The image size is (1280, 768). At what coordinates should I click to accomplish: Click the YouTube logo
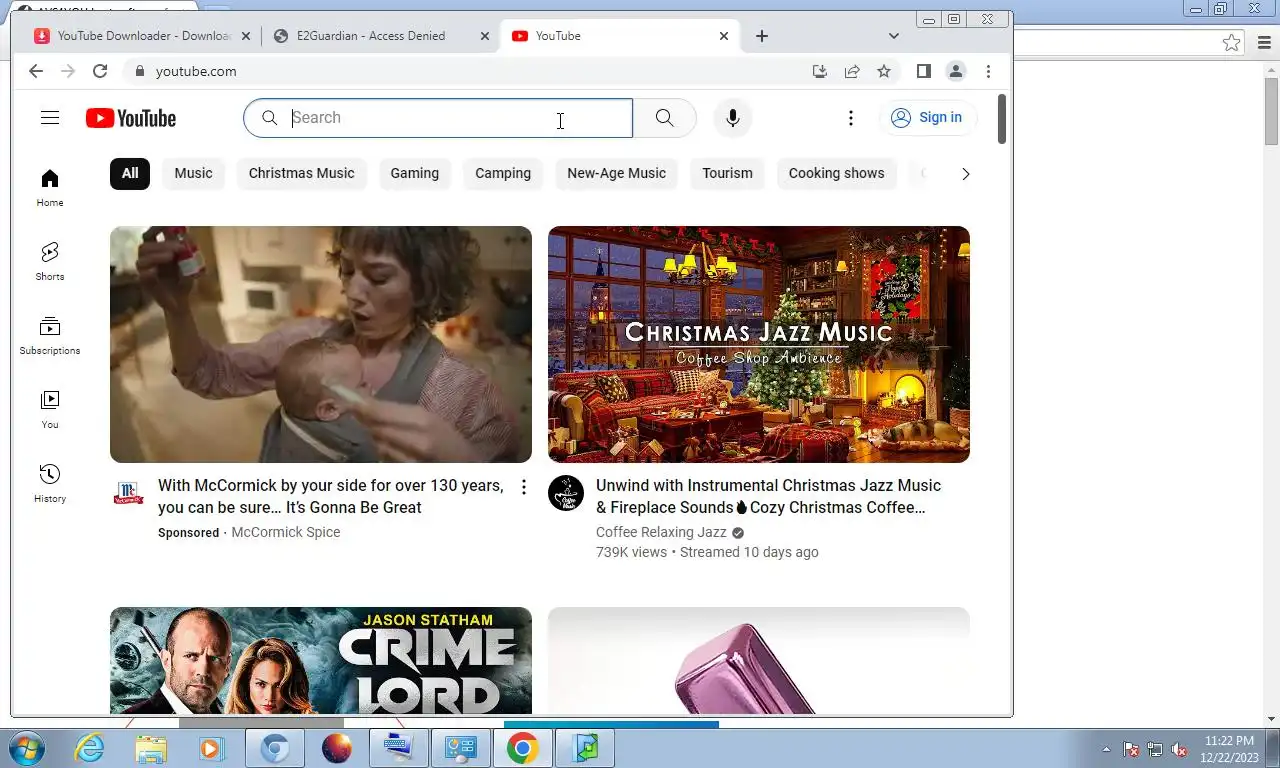[x=131, y=118]
